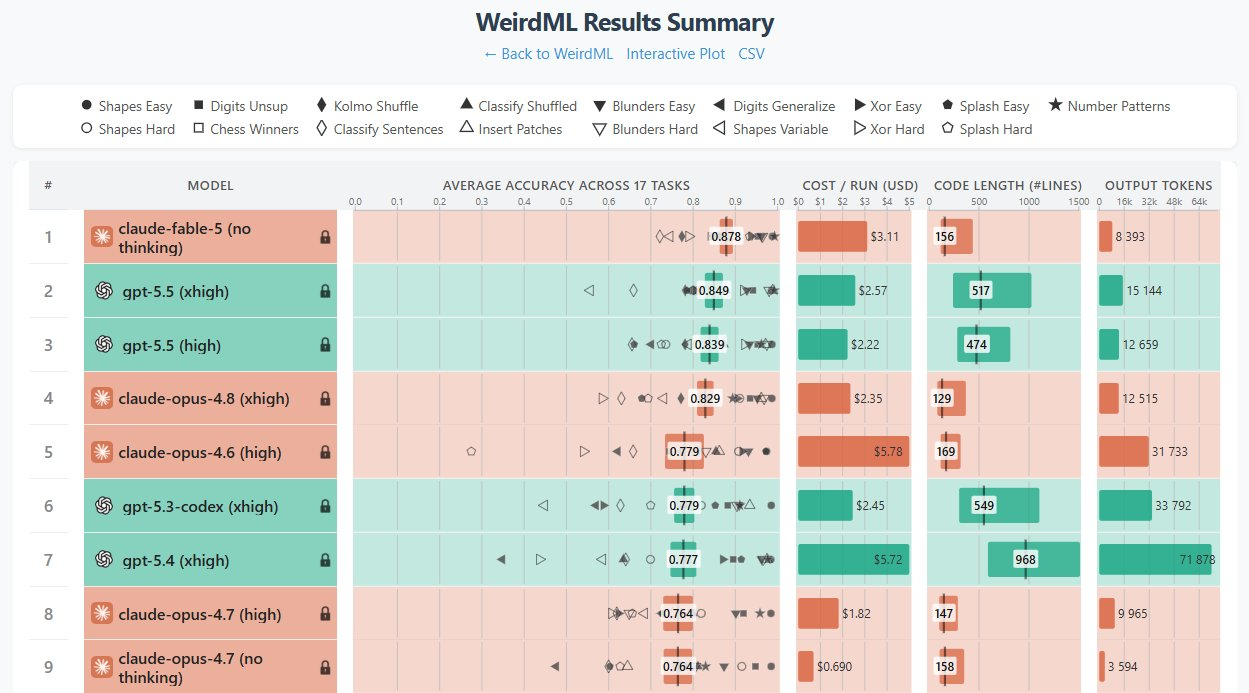Click the Model column header
This screenshot has height=693, width=1249.
(x=210, y=185)
